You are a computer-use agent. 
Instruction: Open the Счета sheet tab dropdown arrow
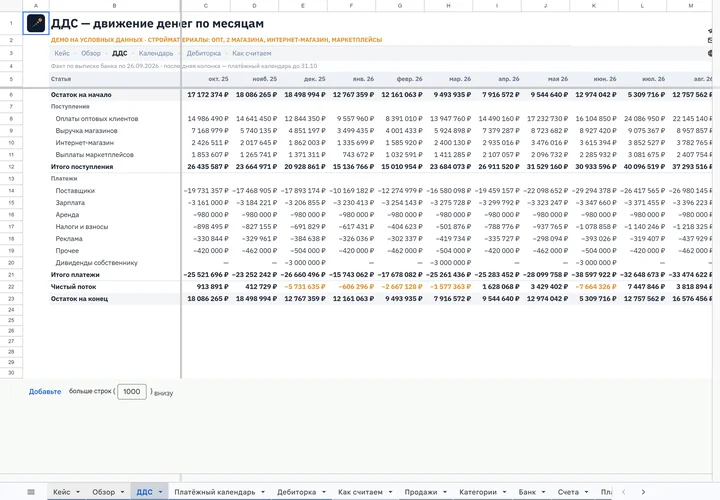click(586, 492)
